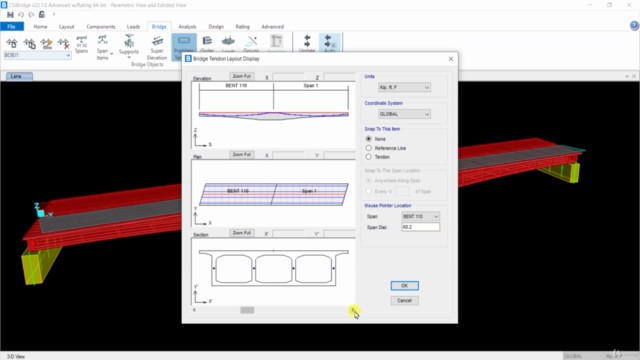This screenshot has height=360, width=640.
Task: Click the Redo icon in quick access toolbar
Action: pyautogui.click(x=31, y=15)
